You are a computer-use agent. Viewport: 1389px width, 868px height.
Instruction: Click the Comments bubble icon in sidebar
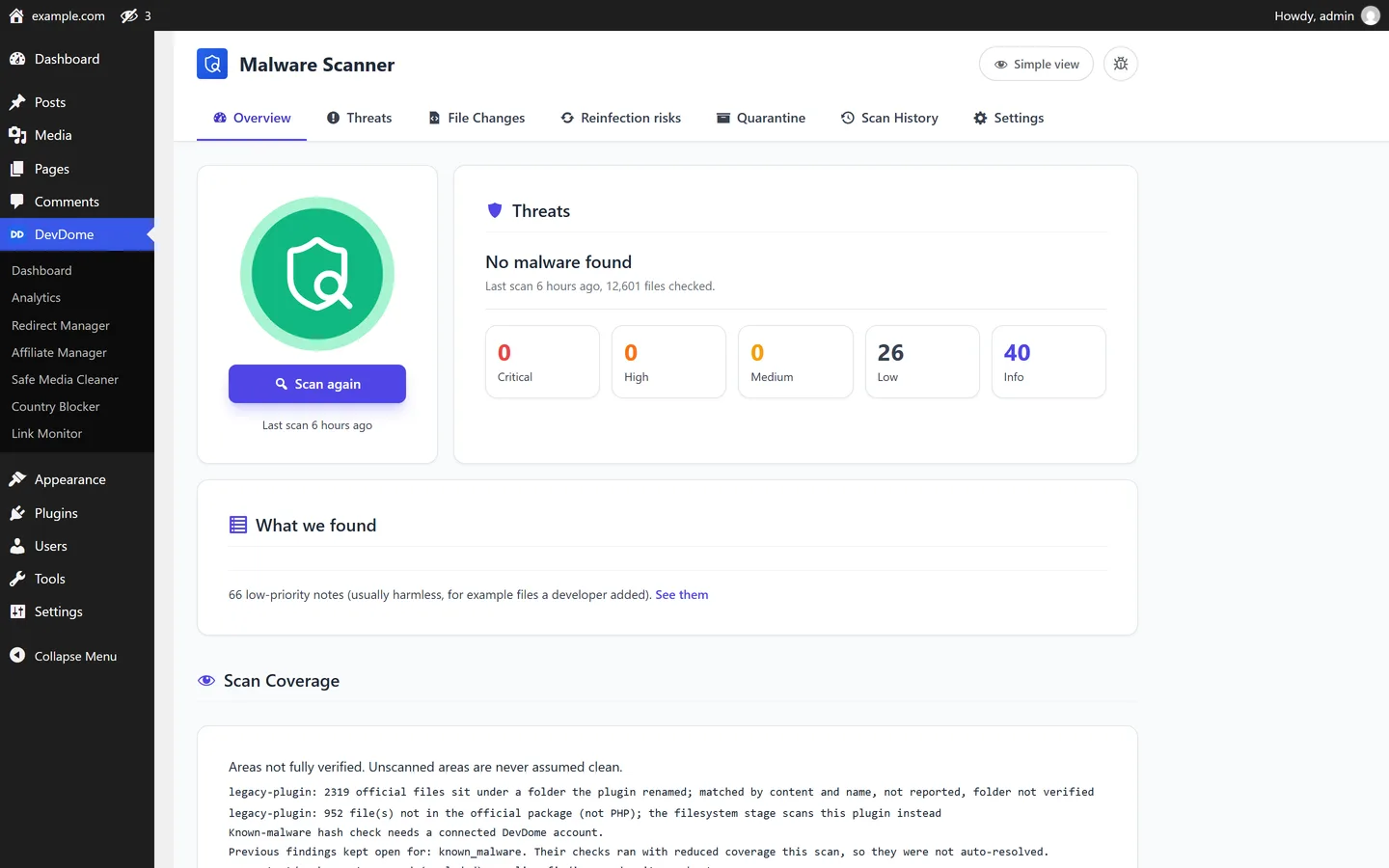pos(17,202)
